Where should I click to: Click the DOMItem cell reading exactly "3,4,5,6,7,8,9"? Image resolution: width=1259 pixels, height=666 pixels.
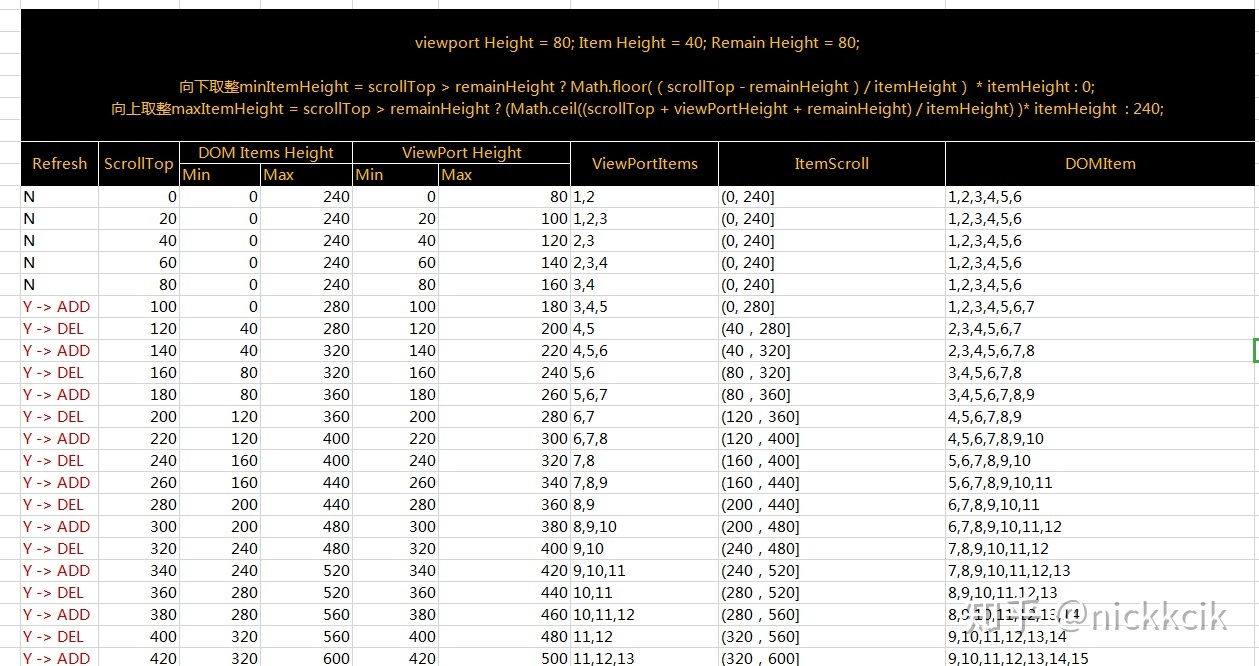click(1101, 395)
